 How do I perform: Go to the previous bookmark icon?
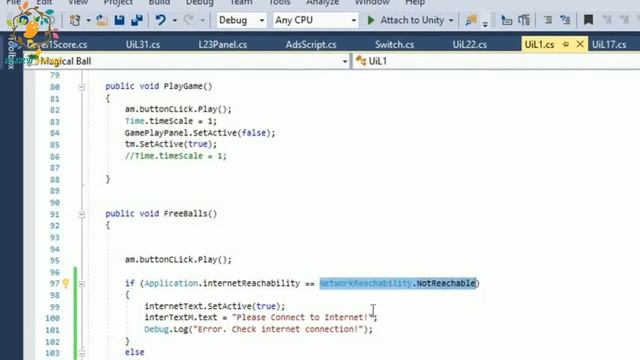click(607, 19)
